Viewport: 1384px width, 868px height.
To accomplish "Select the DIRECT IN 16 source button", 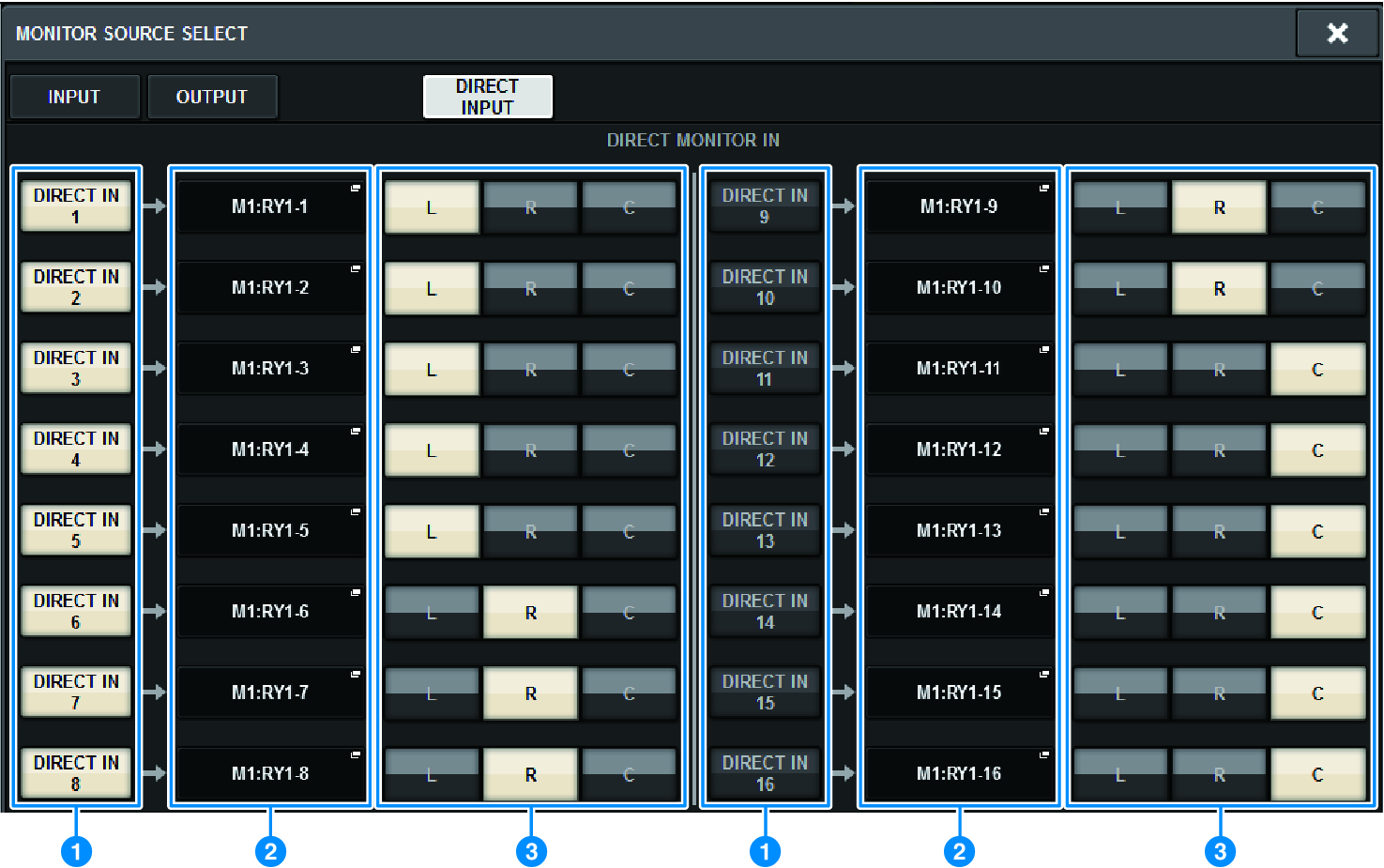I will tap(765, 772).
